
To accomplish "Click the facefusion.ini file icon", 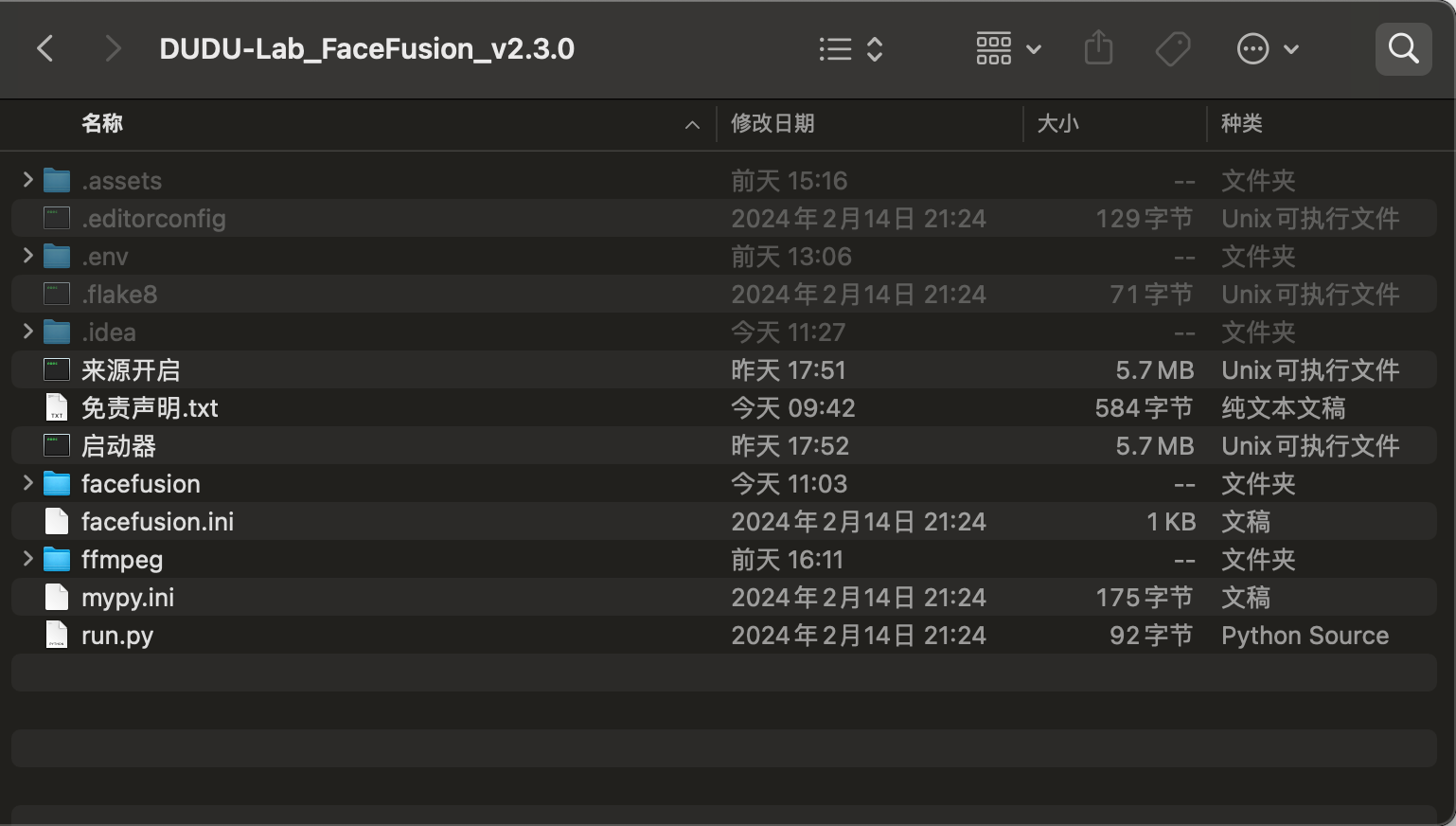I will 57,521.
